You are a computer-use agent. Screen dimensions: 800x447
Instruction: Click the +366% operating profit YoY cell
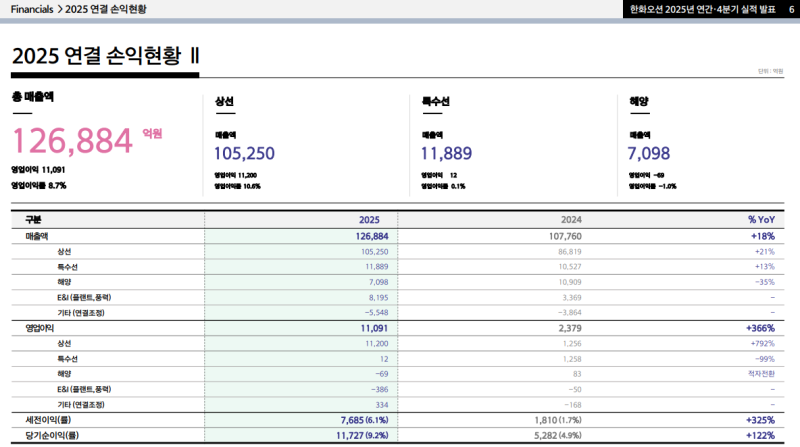click(x=760, y=327)
